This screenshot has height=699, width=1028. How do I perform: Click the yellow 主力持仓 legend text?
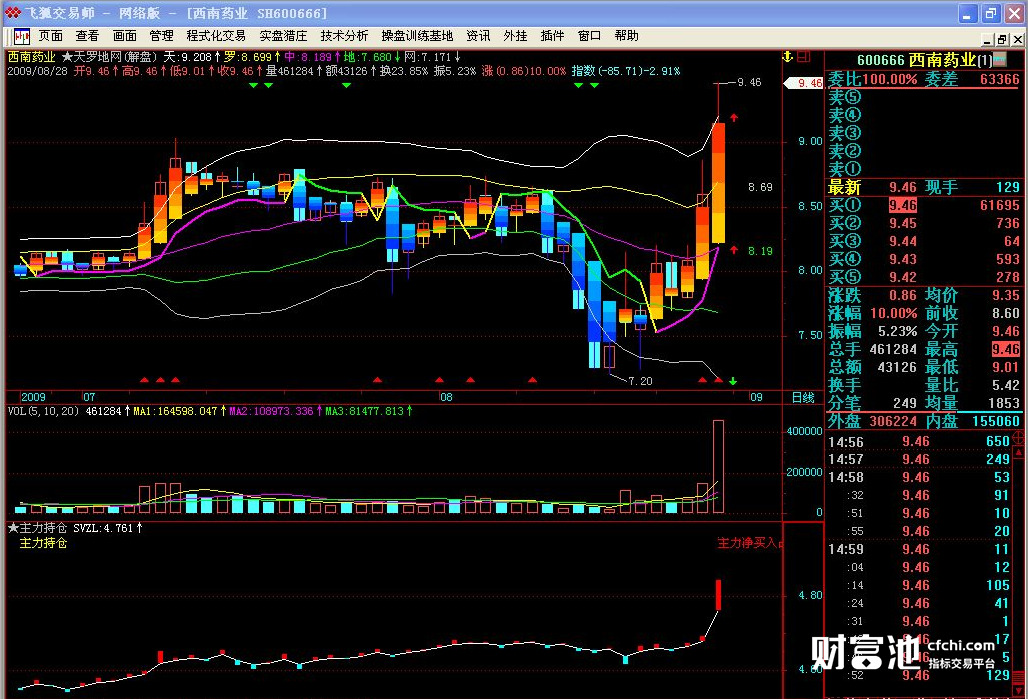[43, 543]
